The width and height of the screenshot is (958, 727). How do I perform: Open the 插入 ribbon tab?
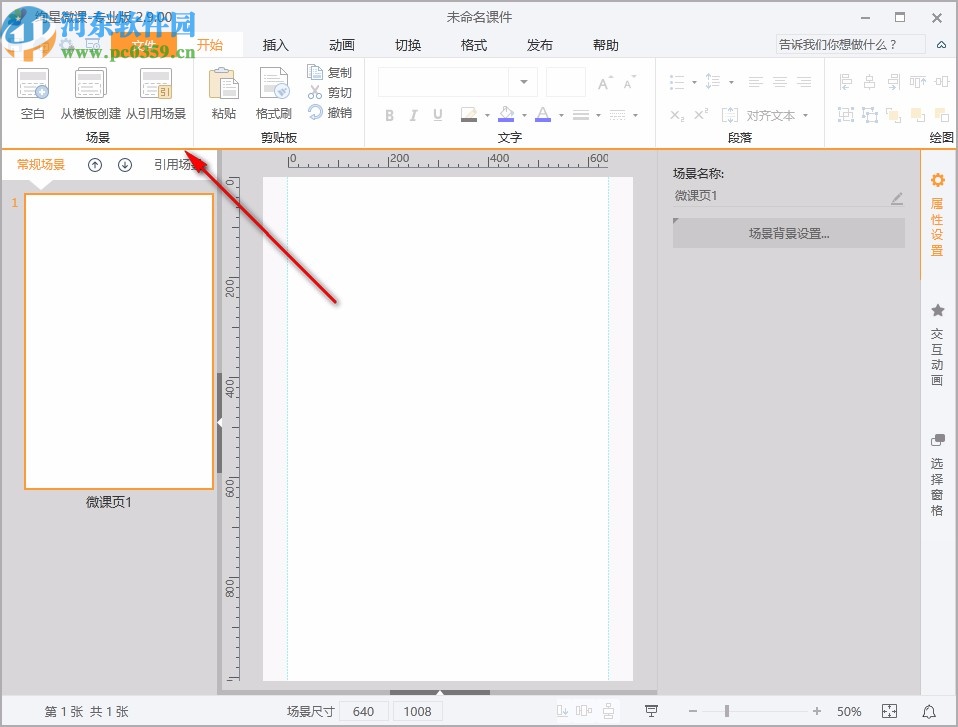275,45
